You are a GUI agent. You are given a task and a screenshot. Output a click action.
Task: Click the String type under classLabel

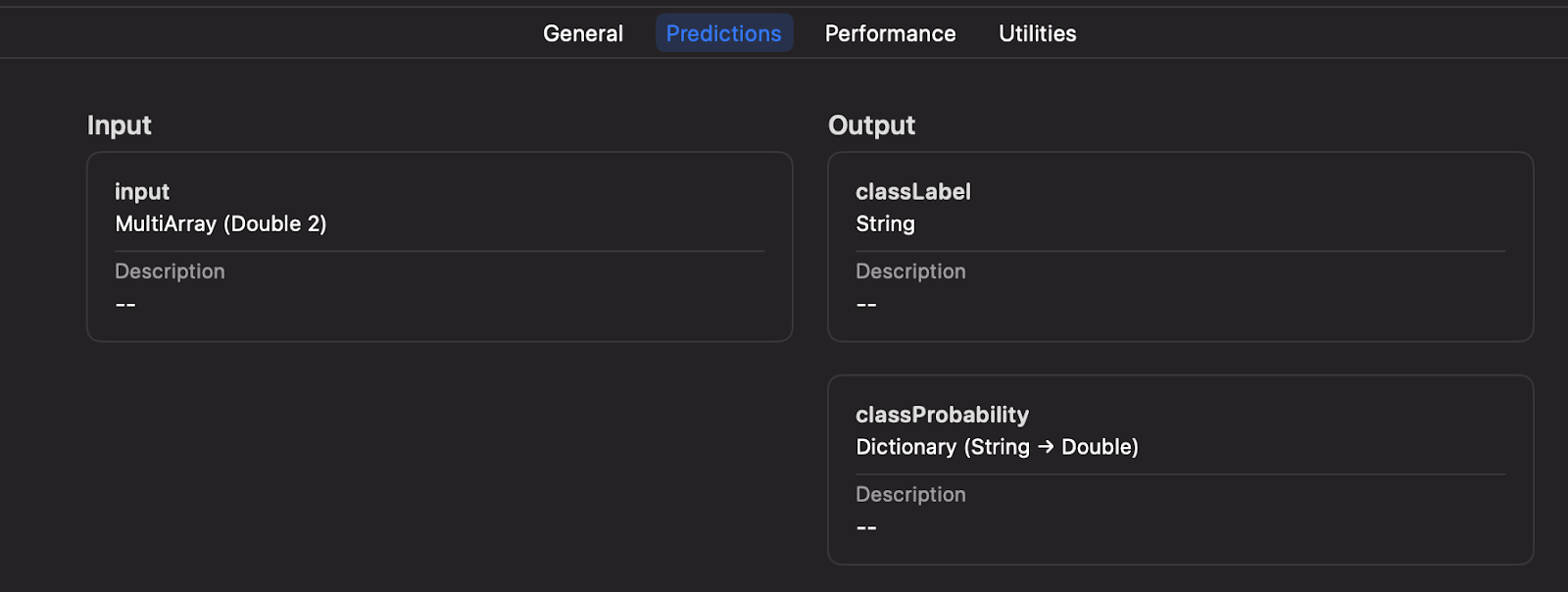[x=885, y=224]
